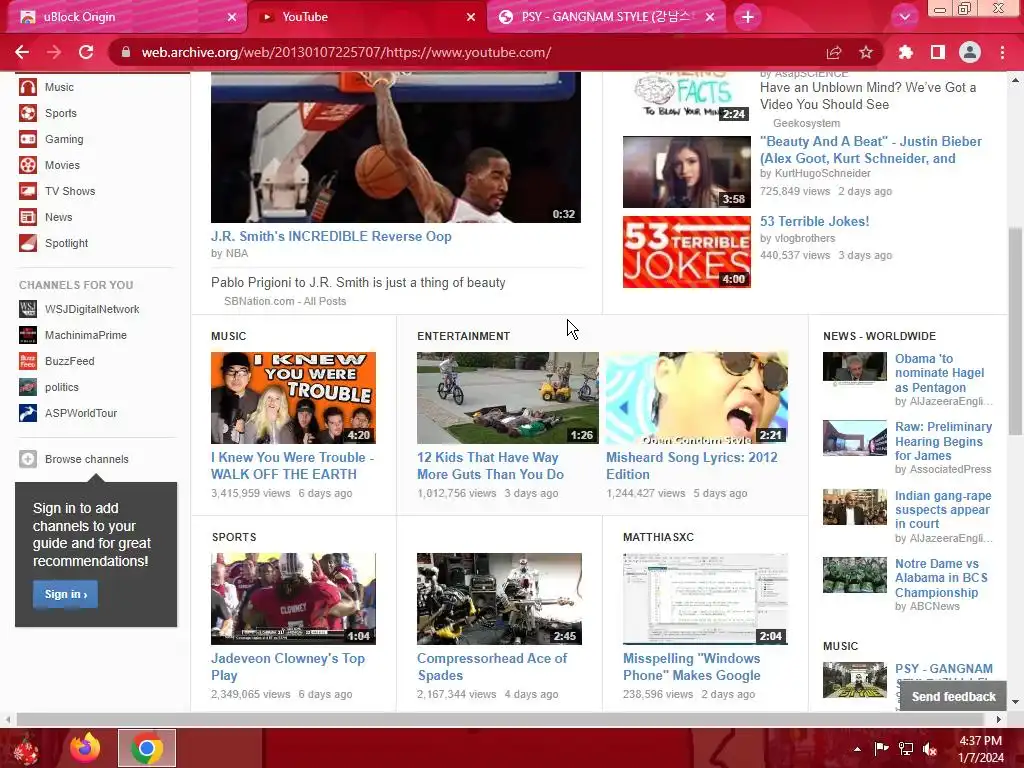The image size is (1024, 768).
Task: Click the Send feedback button
Action: (x=953, y=697)
